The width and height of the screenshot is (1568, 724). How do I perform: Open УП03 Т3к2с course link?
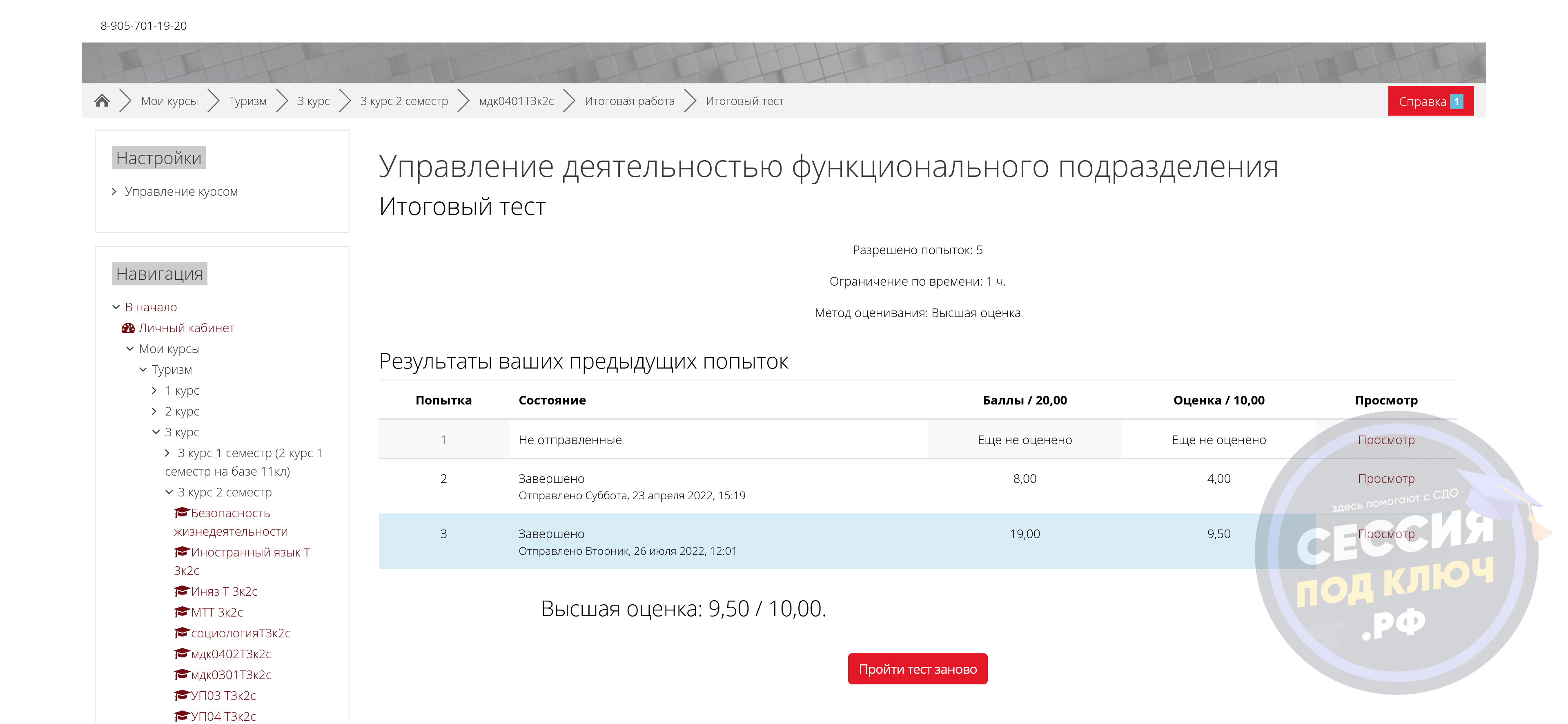(x=223, y=695)
